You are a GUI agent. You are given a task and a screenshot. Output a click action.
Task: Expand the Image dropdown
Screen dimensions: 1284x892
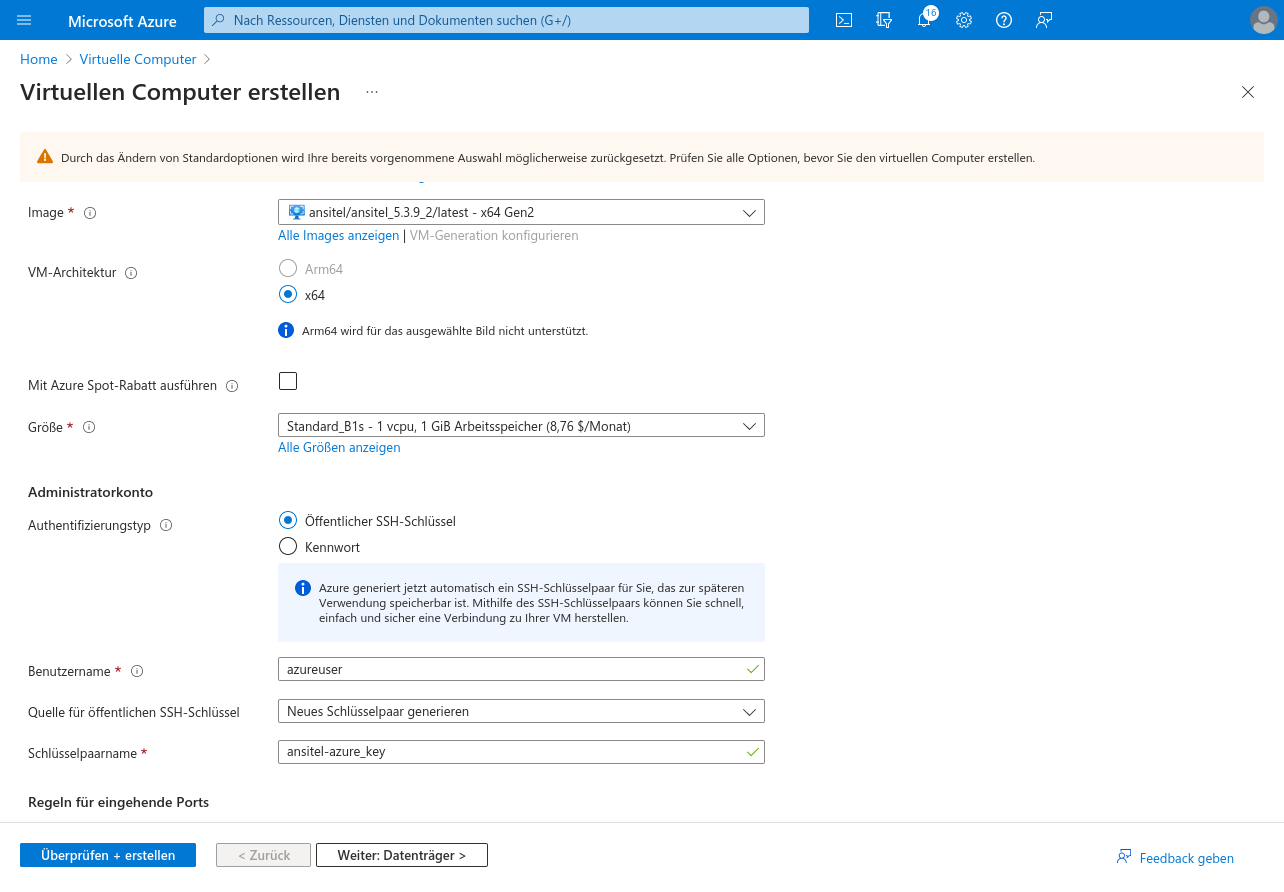[521, 212]
